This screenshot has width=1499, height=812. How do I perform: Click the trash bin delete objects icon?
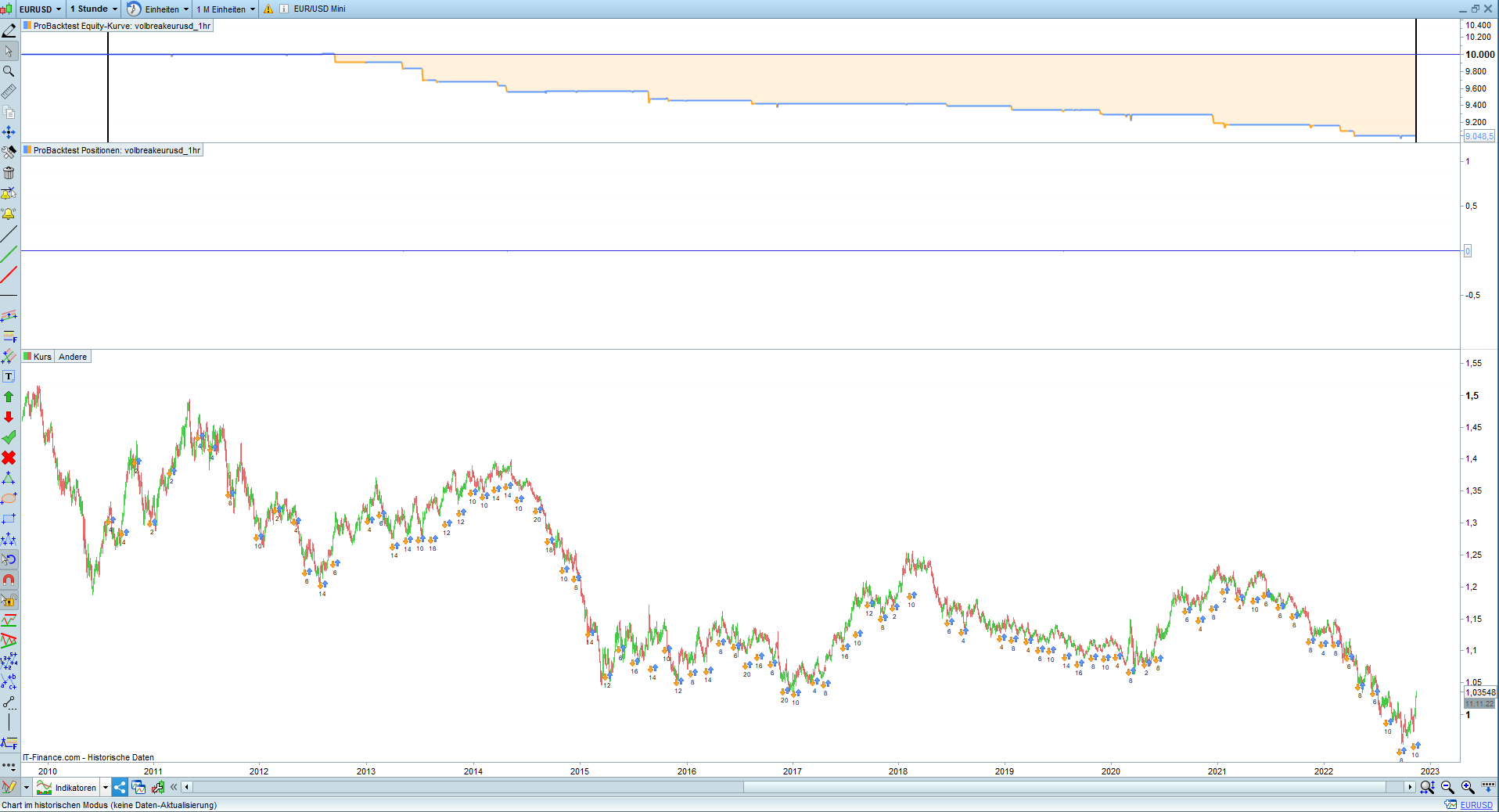(9, 173)
